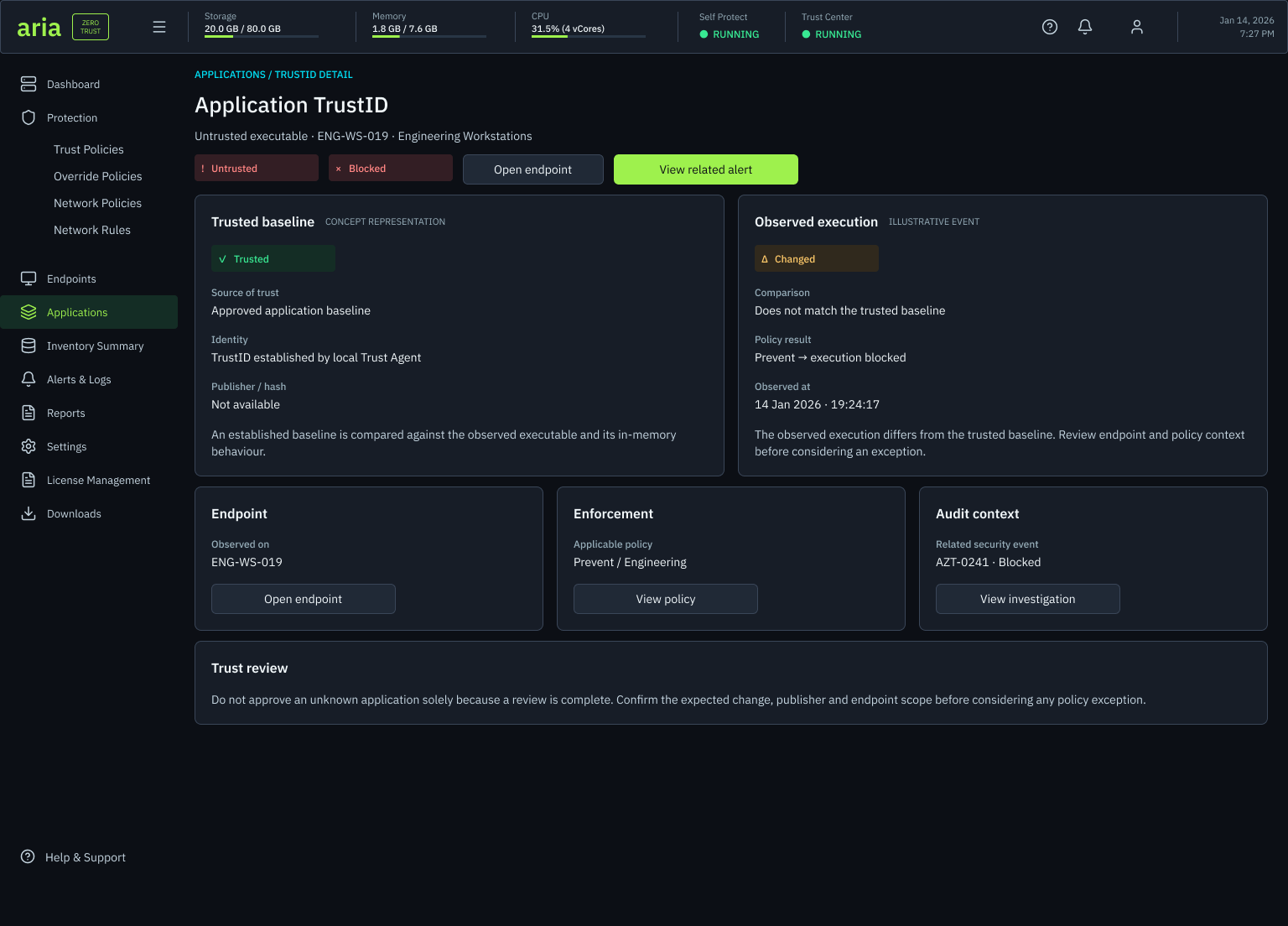This screenshot has width=1288, height=926.
Task: Click the License Management file icon
Action: (29, 480)
